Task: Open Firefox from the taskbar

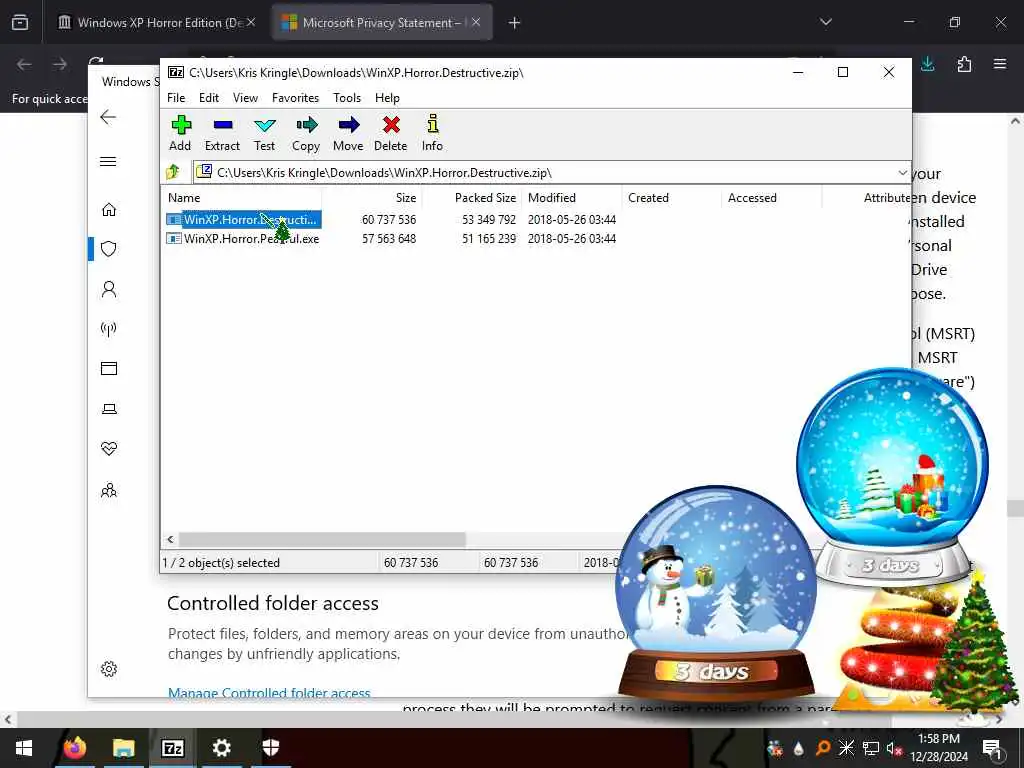Action: pos(75,748)
